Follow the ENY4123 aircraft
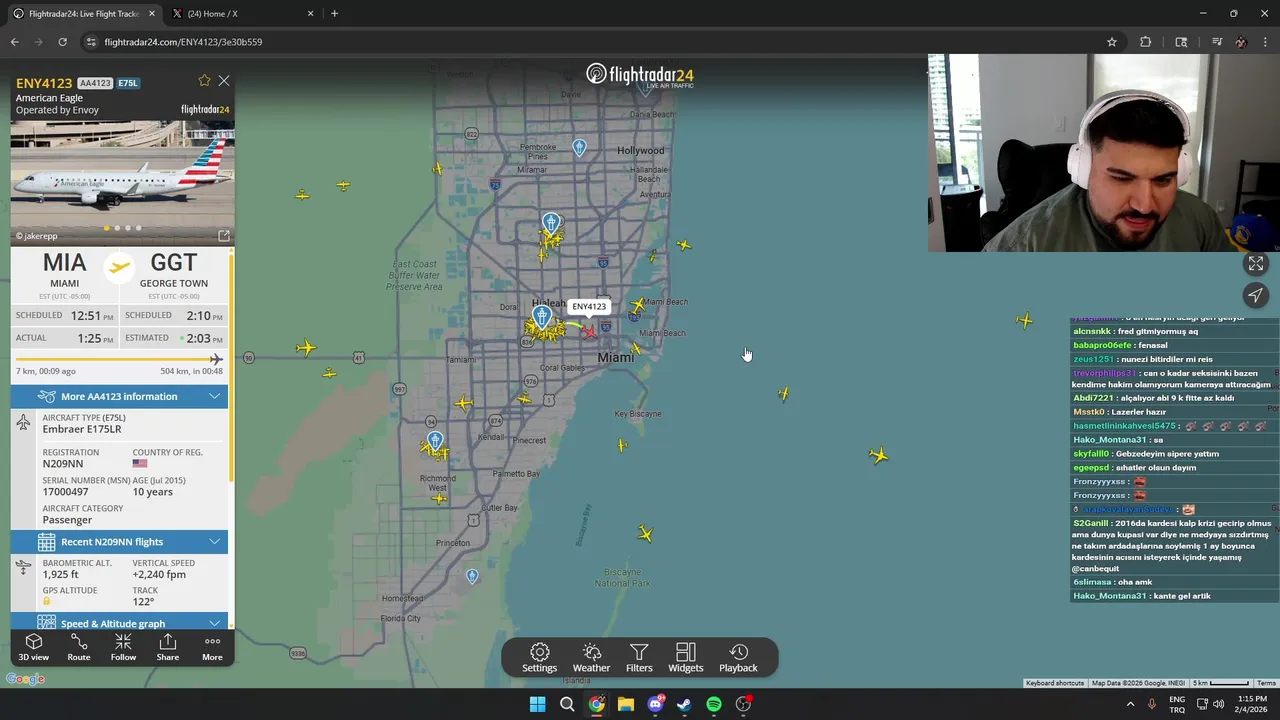The image size is (1280, 720). click(123, 647)
